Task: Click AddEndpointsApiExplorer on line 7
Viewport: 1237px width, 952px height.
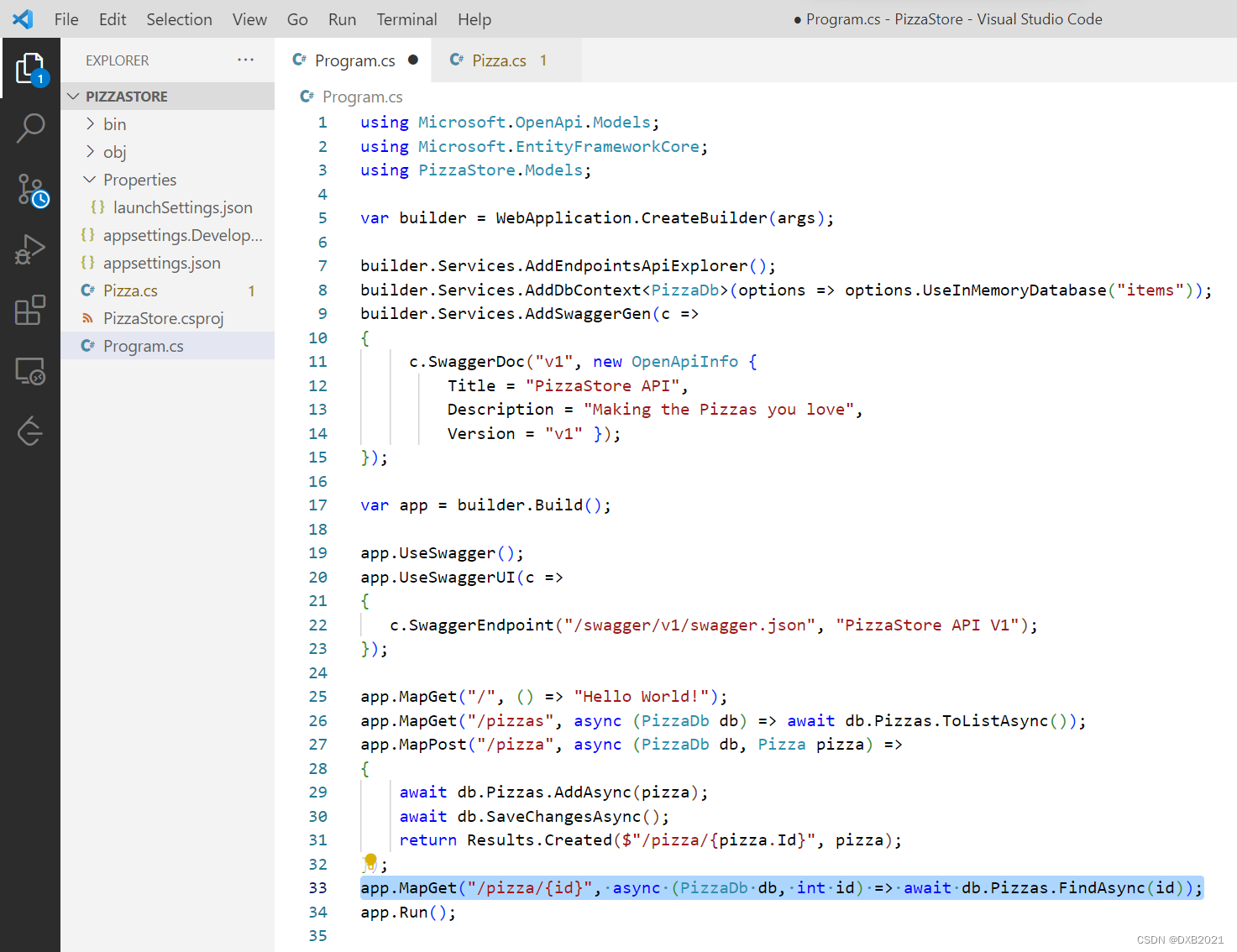Action: pos(637,266)
